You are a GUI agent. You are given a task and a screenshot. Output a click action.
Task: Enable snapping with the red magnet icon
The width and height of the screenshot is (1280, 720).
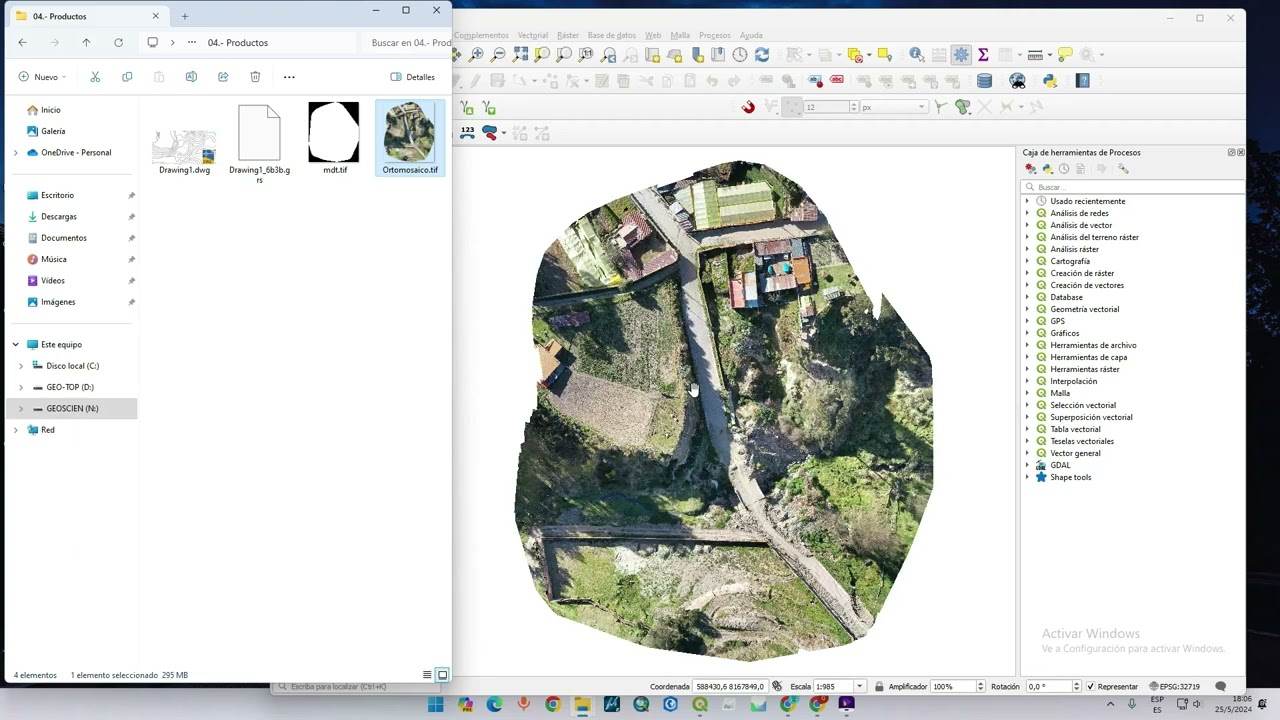click(x=748, y=107)
